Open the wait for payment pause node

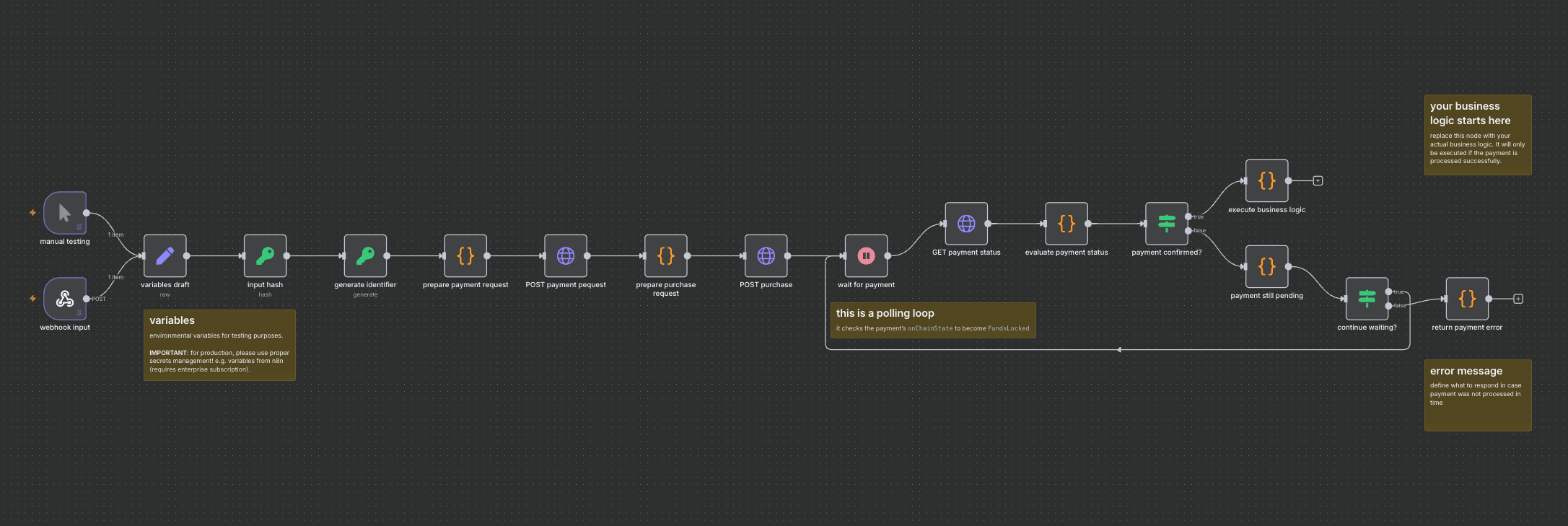pos(867,256)
